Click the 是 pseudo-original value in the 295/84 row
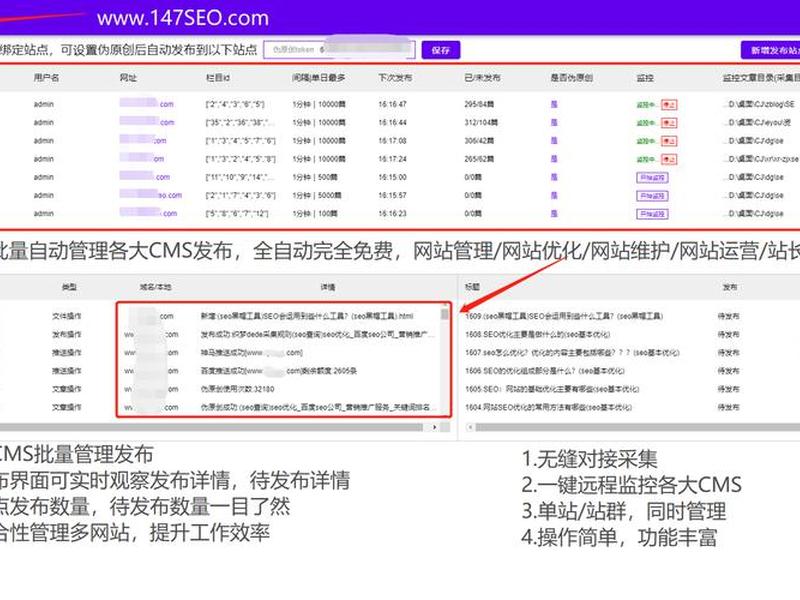The image size is (800, 600). (554, 104)
